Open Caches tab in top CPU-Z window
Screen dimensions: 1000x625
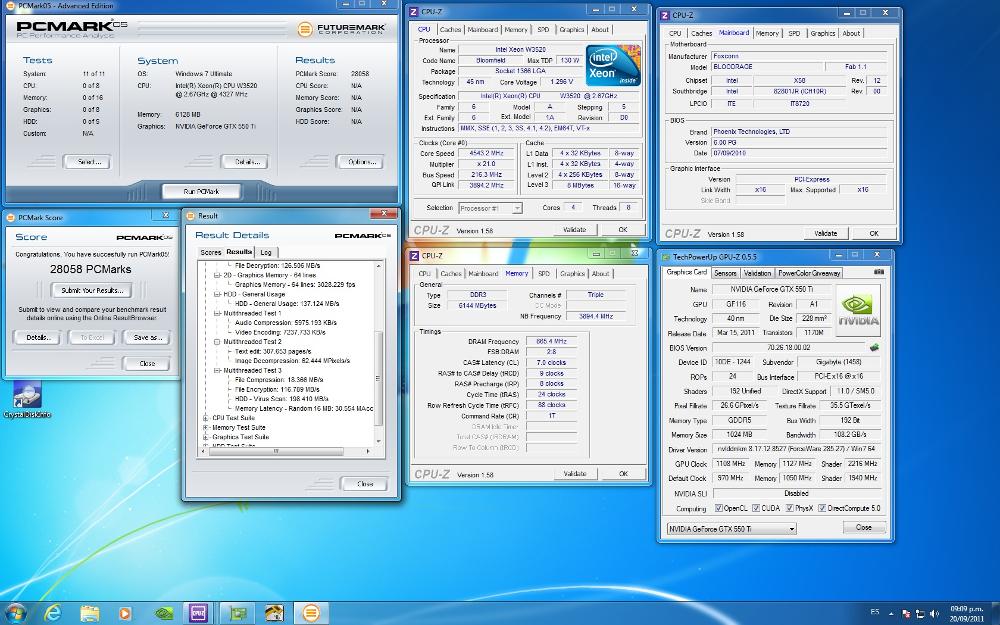(x=450, y=29)
